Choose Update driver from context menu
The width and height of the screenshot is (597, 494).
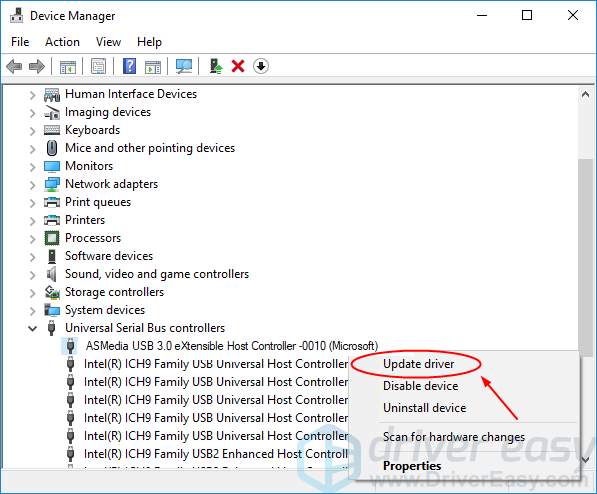point(418,364)
